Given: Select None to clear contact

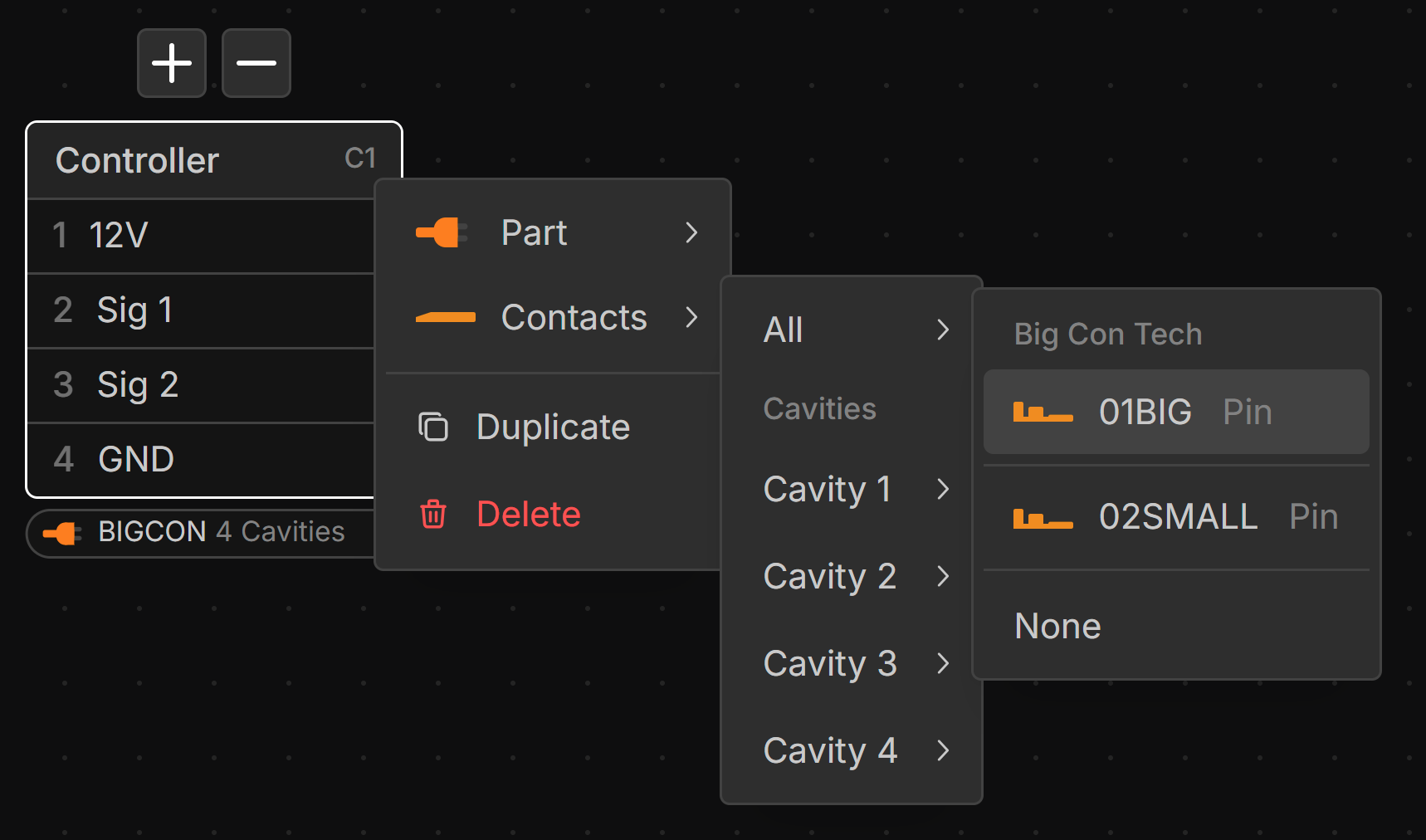Looking at the screenshot, I should click(1057, 626).
